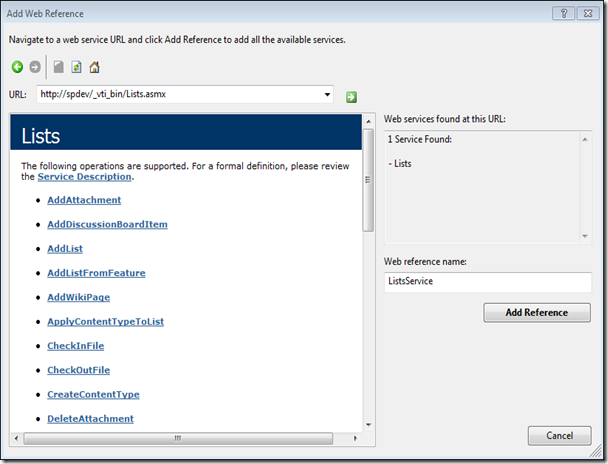Click the browser pane scroll down arrow

pyautogui.click(x=368, y=425)
